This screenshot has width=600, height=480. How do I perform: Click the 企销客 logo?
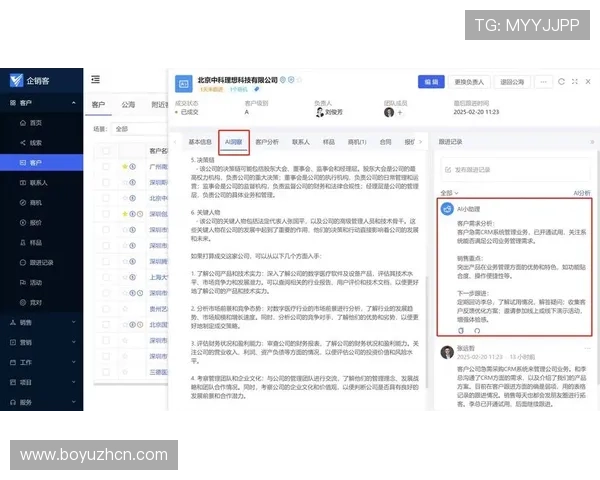(x=30, y=80)
